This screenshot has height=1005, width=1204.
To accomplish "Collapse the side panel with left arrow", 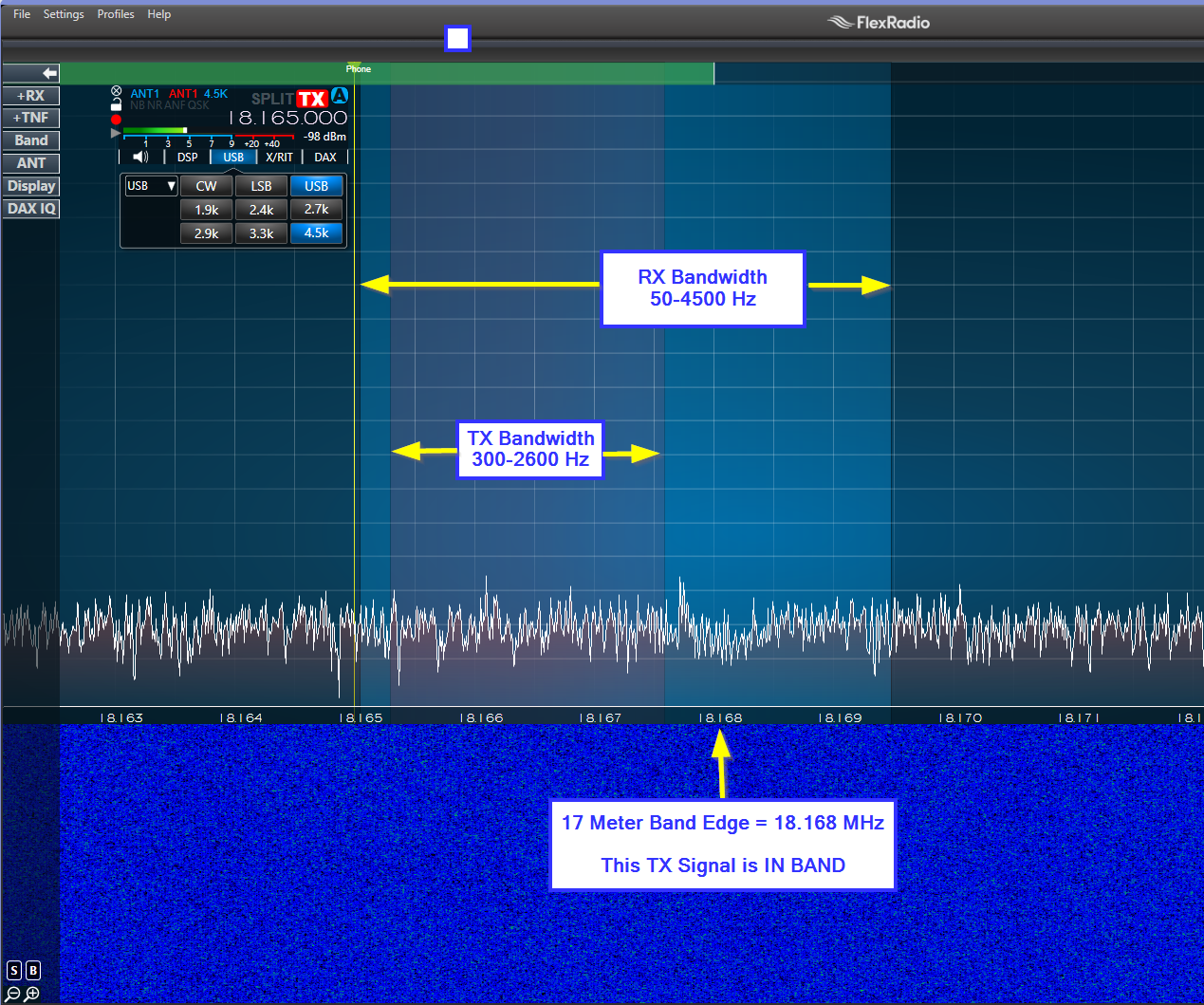I will point(31,73).
